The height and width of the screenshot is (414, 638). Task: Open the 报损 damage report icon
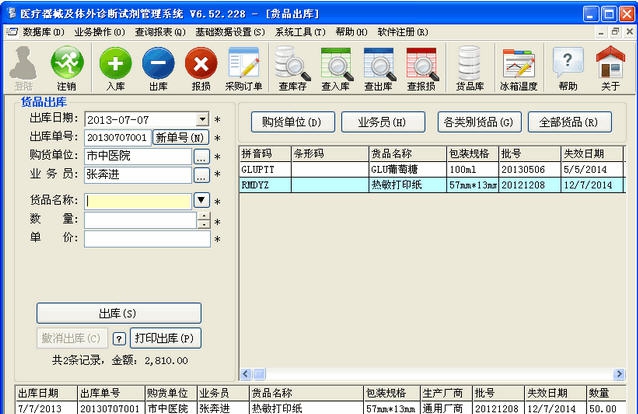point(201,68)
